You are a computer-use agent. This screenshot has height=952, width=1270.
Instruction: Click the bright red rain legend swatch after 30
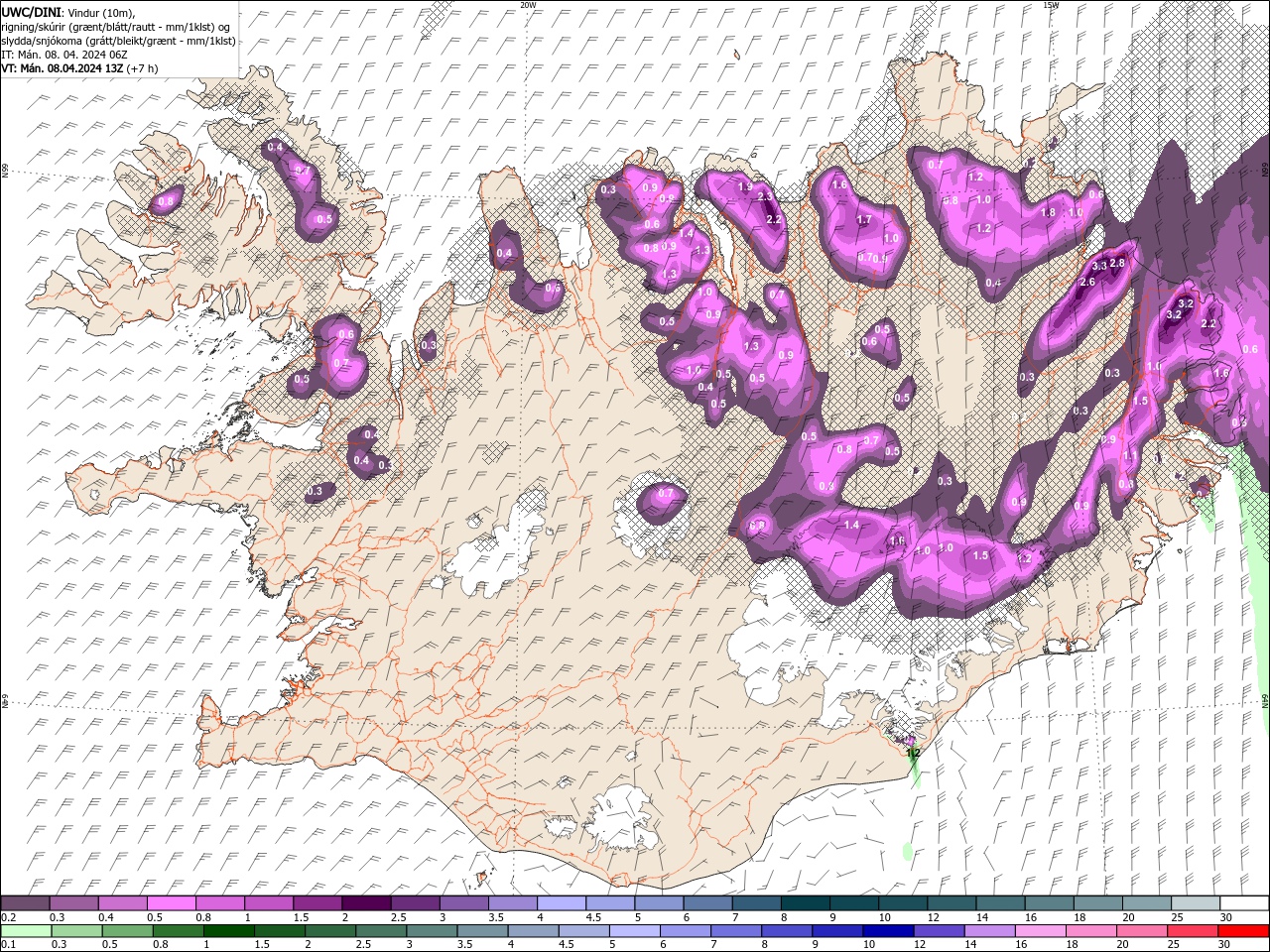click(1243, 931)
